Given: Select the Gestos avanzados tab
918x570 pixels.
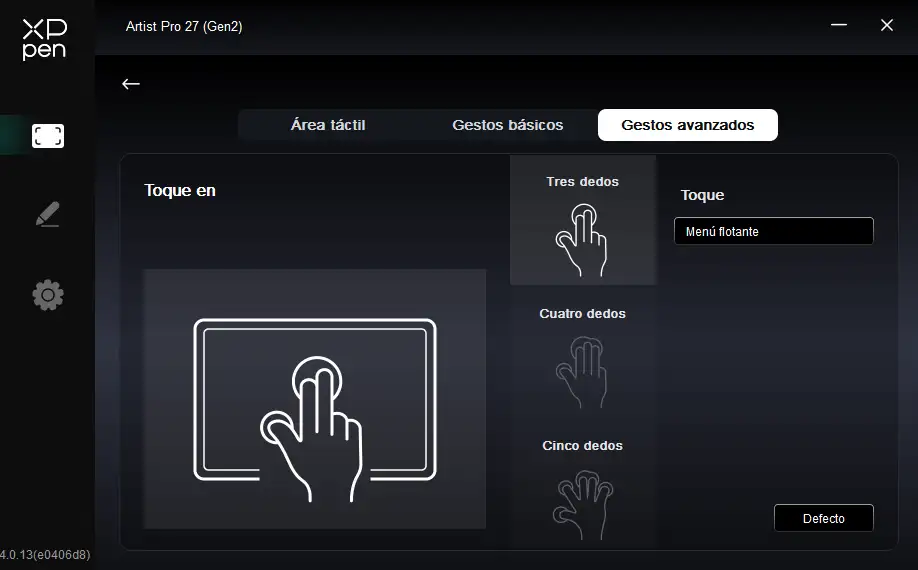Looking at the screenshot, I should tap(687, 125).
